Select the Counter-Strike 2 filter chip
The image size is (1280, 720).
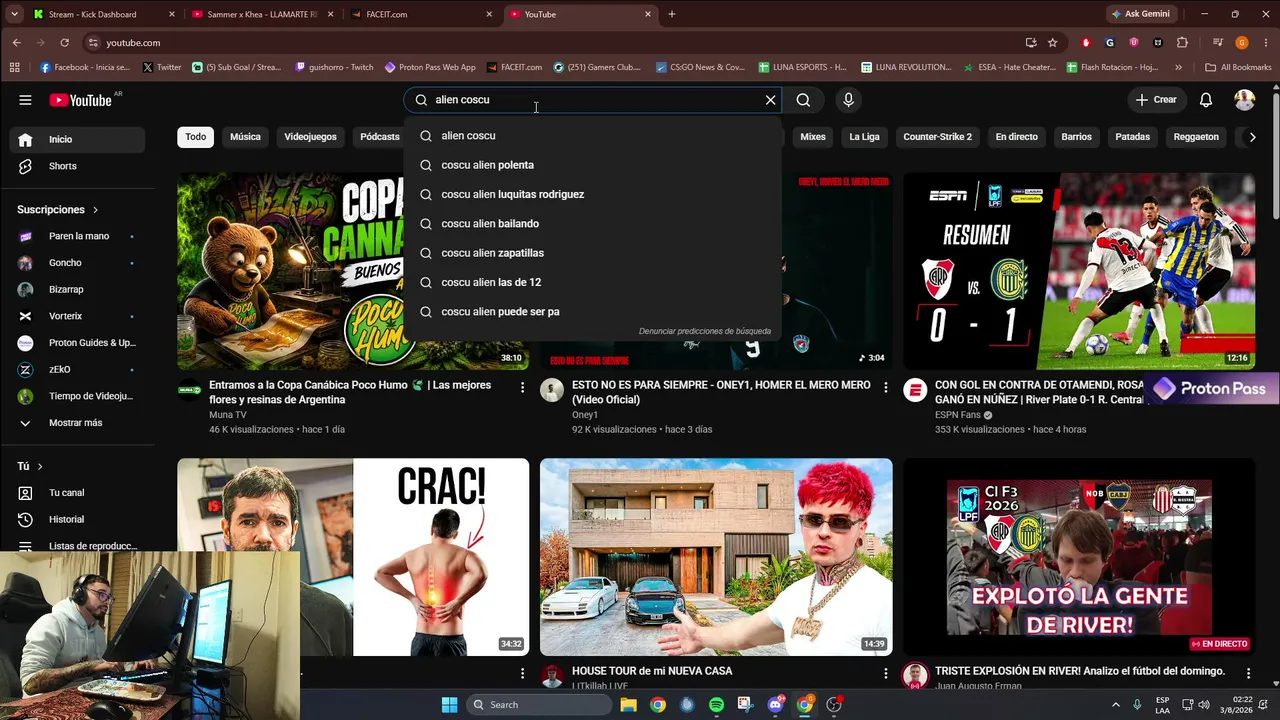pos(937,137)
